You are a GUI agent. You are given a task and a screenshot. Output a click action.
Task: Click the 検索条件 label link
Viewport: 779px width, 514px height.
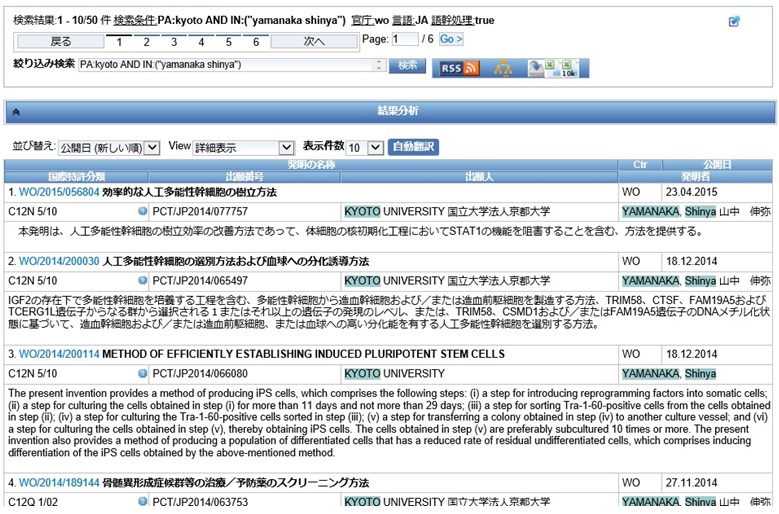click(135, 20)
